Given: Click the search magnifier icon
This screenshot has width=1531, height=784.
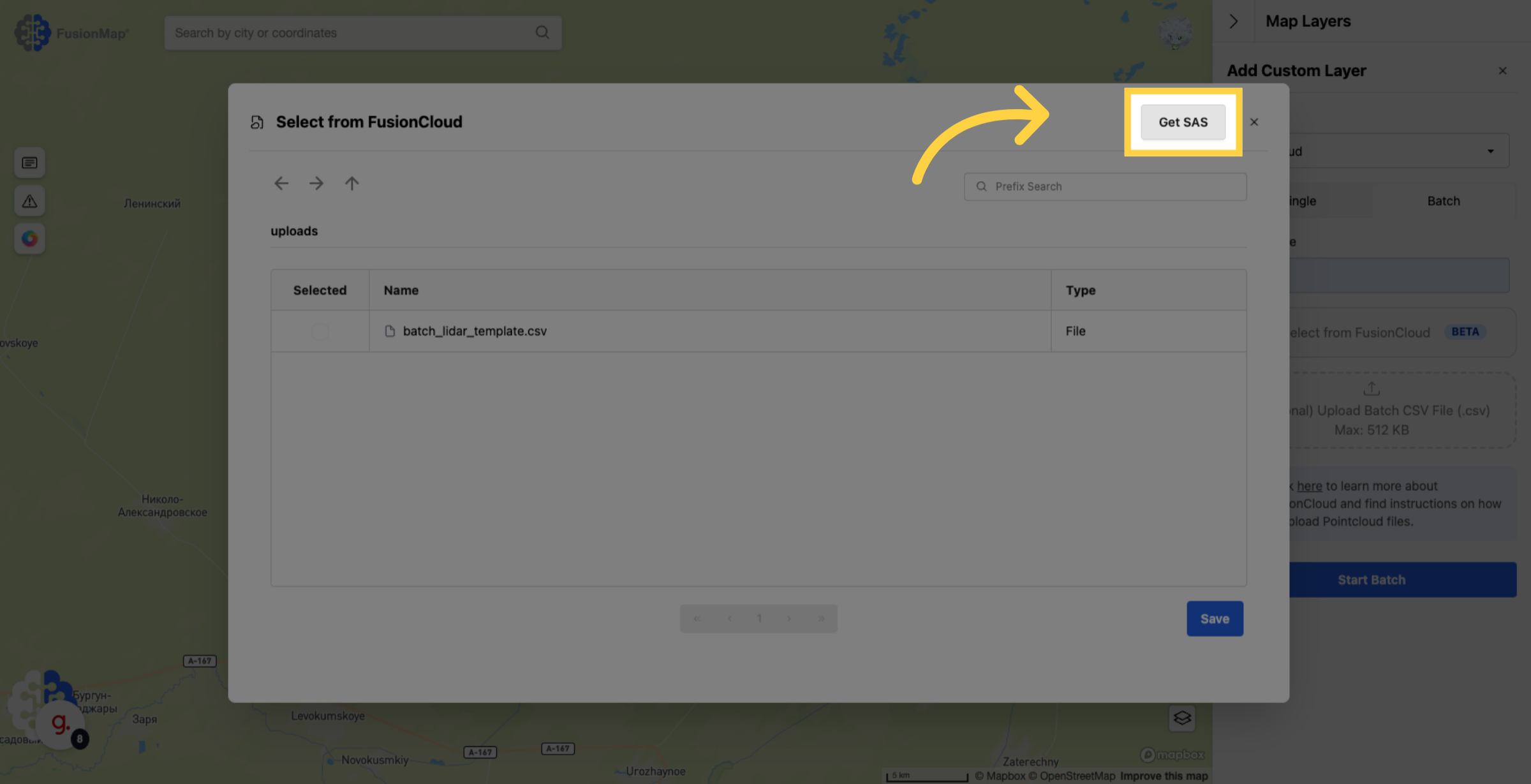Looking at the screenshot, I should (542, 33).
